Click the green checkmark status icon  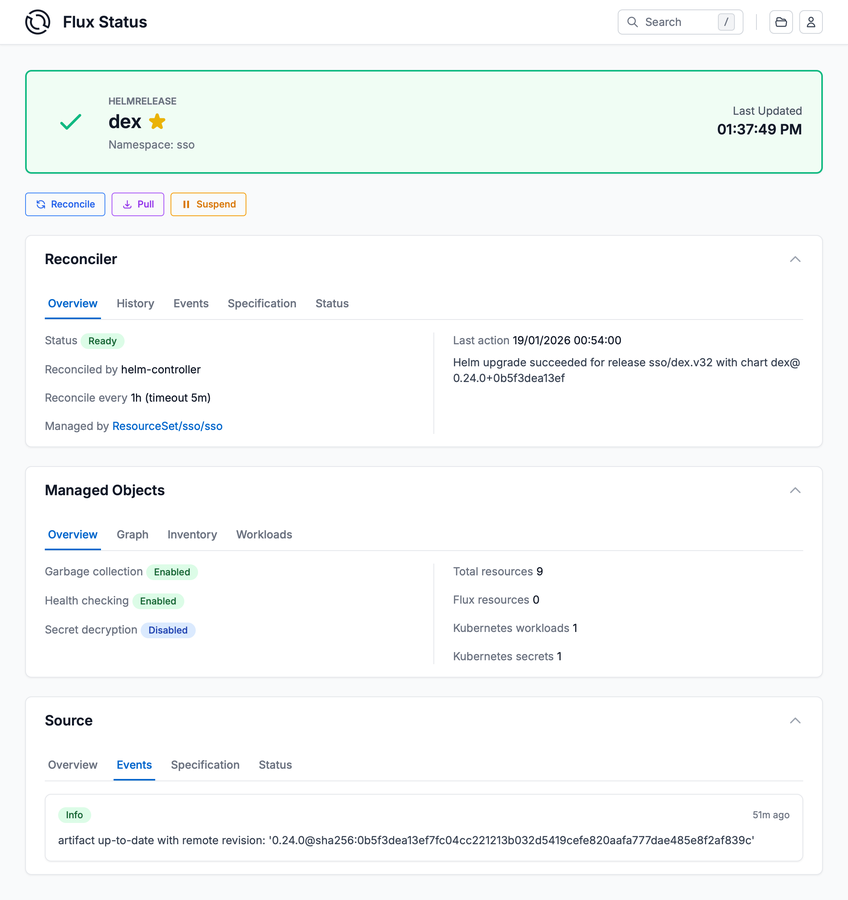tap(71, 122)
